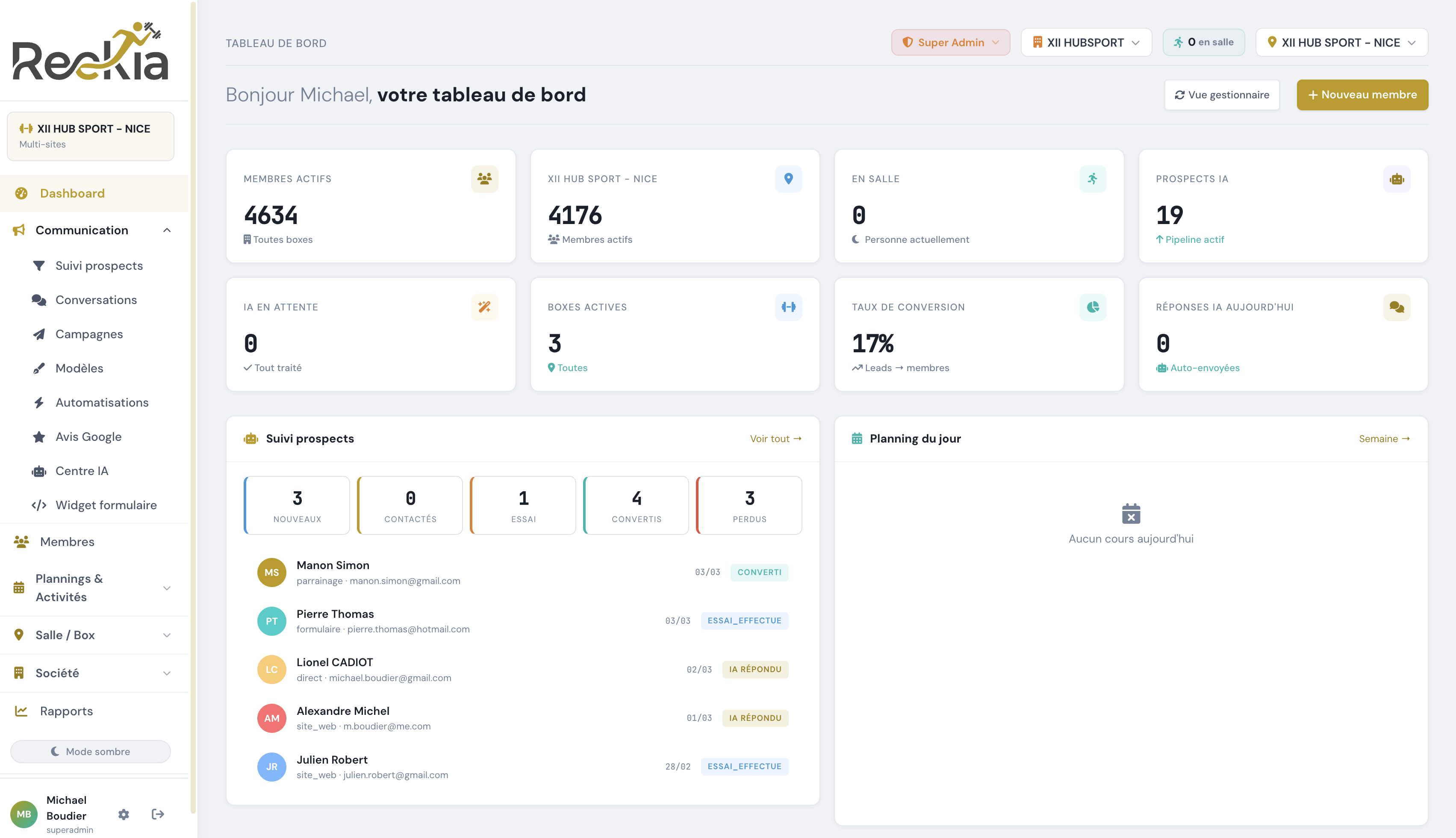
Task: Open the XII HUB SPORT - NICE location dropdown
Action: pyautogui.click(x=1341, y=42)
